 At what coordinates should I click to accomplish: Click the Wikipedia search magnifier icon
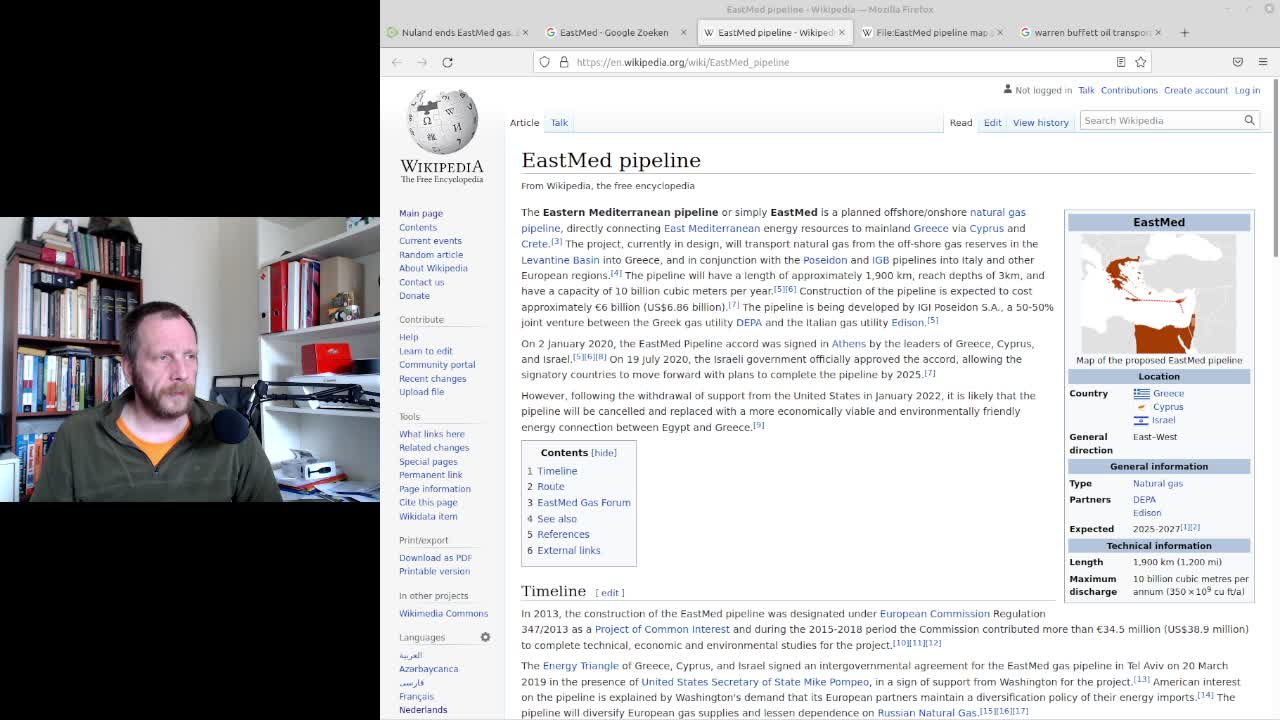(x=1249, y=120)
